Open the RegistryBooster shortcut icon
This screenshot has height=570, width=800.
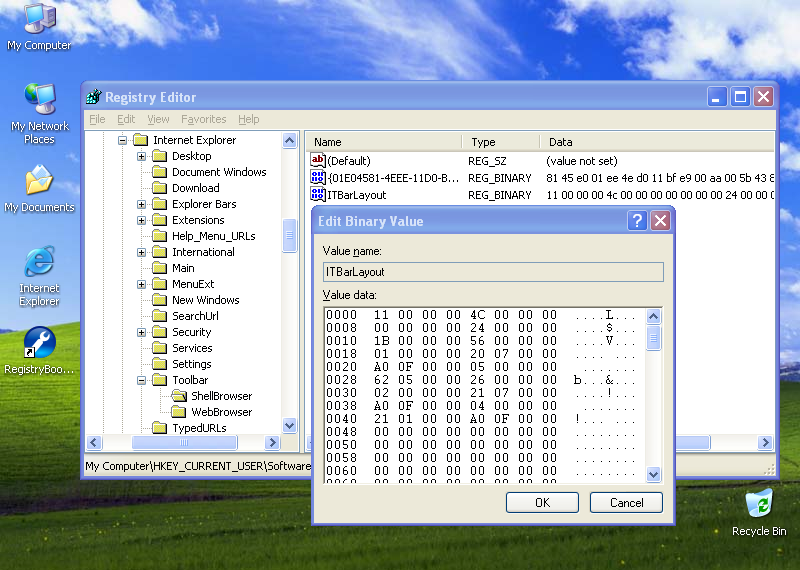click(x=39, y=342)
